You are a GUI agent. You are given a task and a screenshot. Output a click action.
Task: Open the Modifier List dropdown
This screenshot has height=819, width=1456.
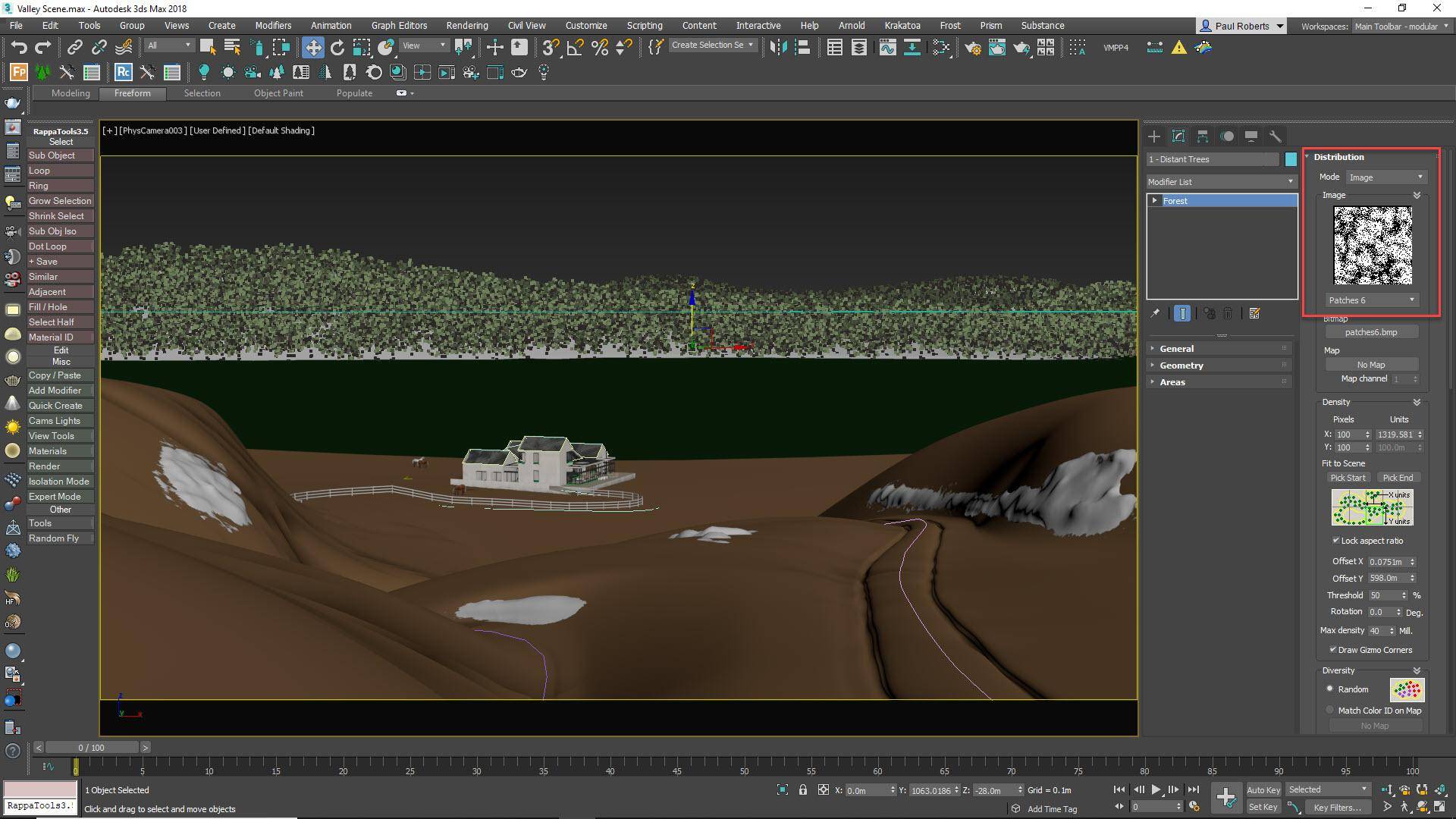[1291, 182]
